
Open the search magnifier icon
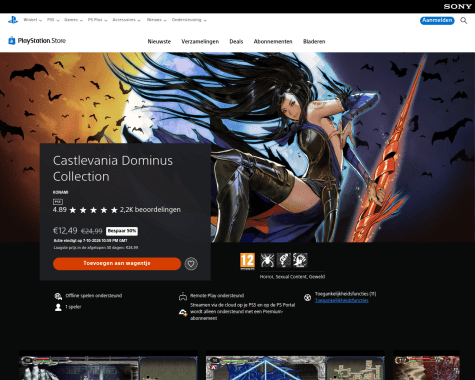pyautogui.click(x=463, y=21)
